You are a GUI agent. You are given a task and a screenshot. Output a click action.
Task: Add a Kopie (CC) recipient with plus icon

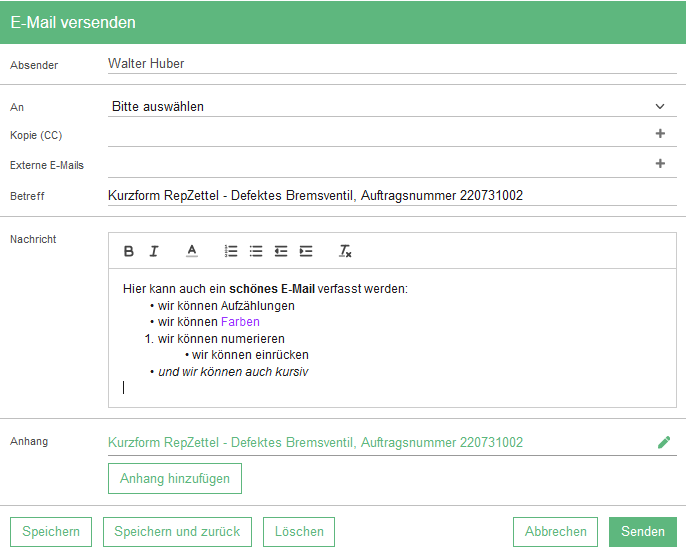coord(660,134)
